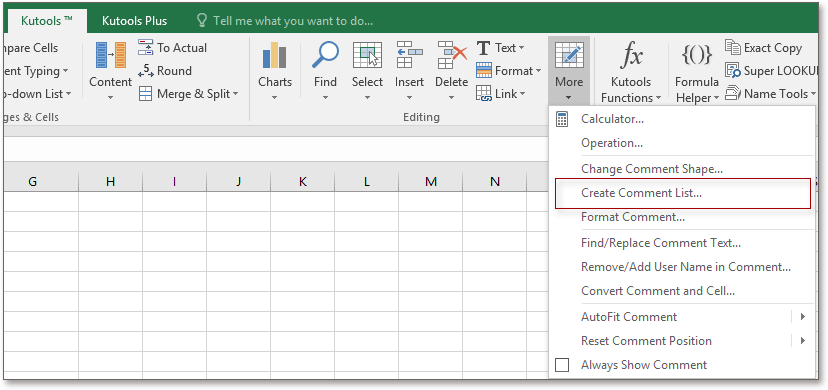Expand the Select dropdown arrow

pyautogui.click(x=367, y=98)
